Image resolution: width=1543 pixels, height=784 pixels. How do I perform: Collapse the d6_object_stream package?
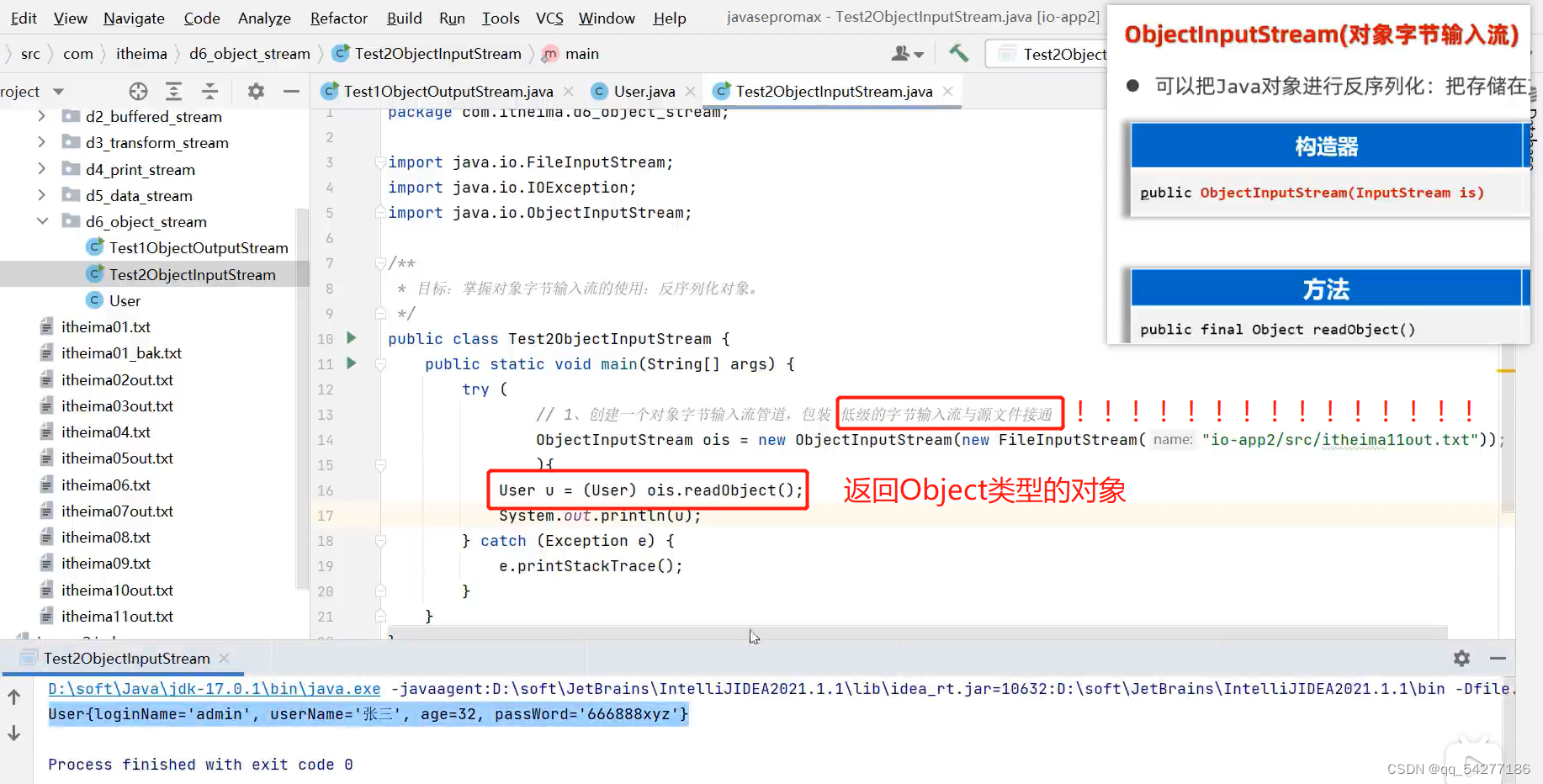tap(42, 221)
